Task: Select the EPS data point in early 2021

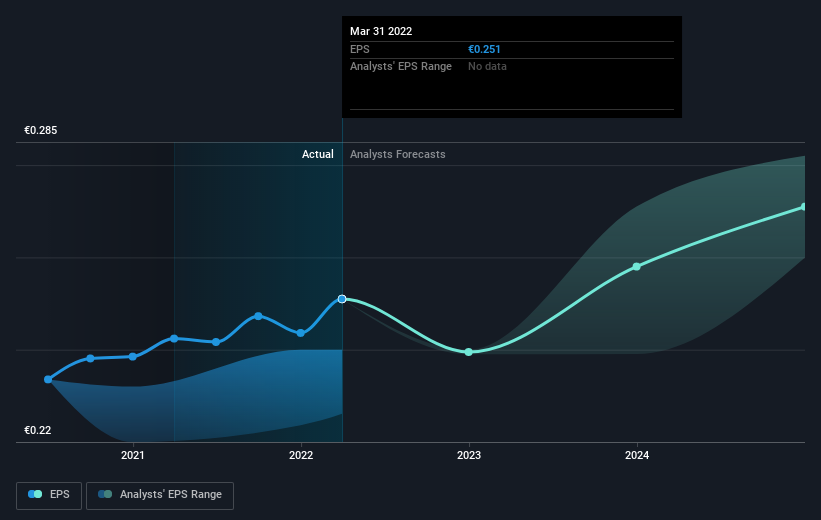Action: 174,339
